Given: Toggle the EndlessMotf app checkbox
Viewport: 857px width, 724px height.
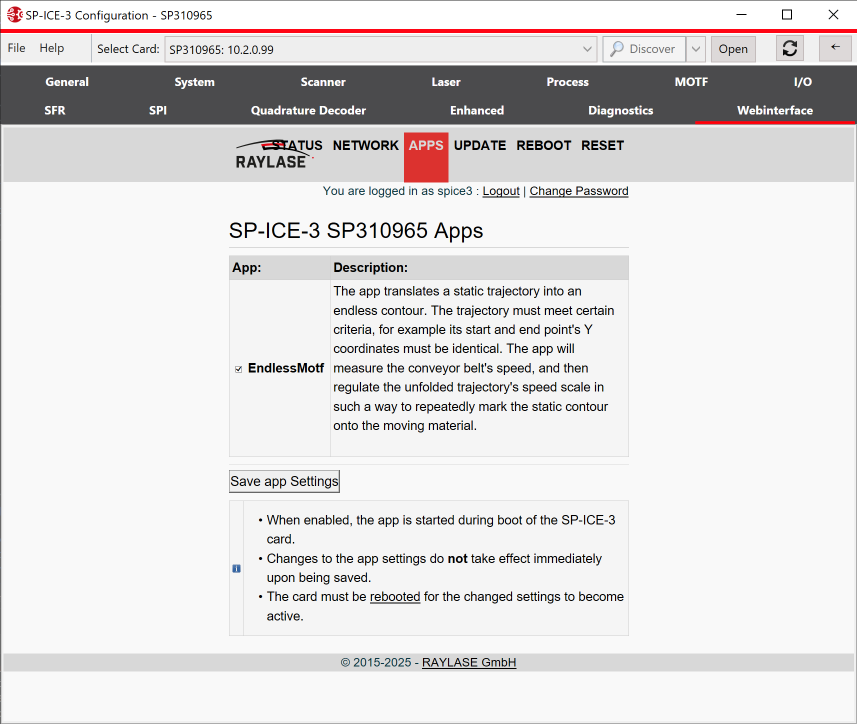Looking at the screenshot, I should click(x=238, y=369).
